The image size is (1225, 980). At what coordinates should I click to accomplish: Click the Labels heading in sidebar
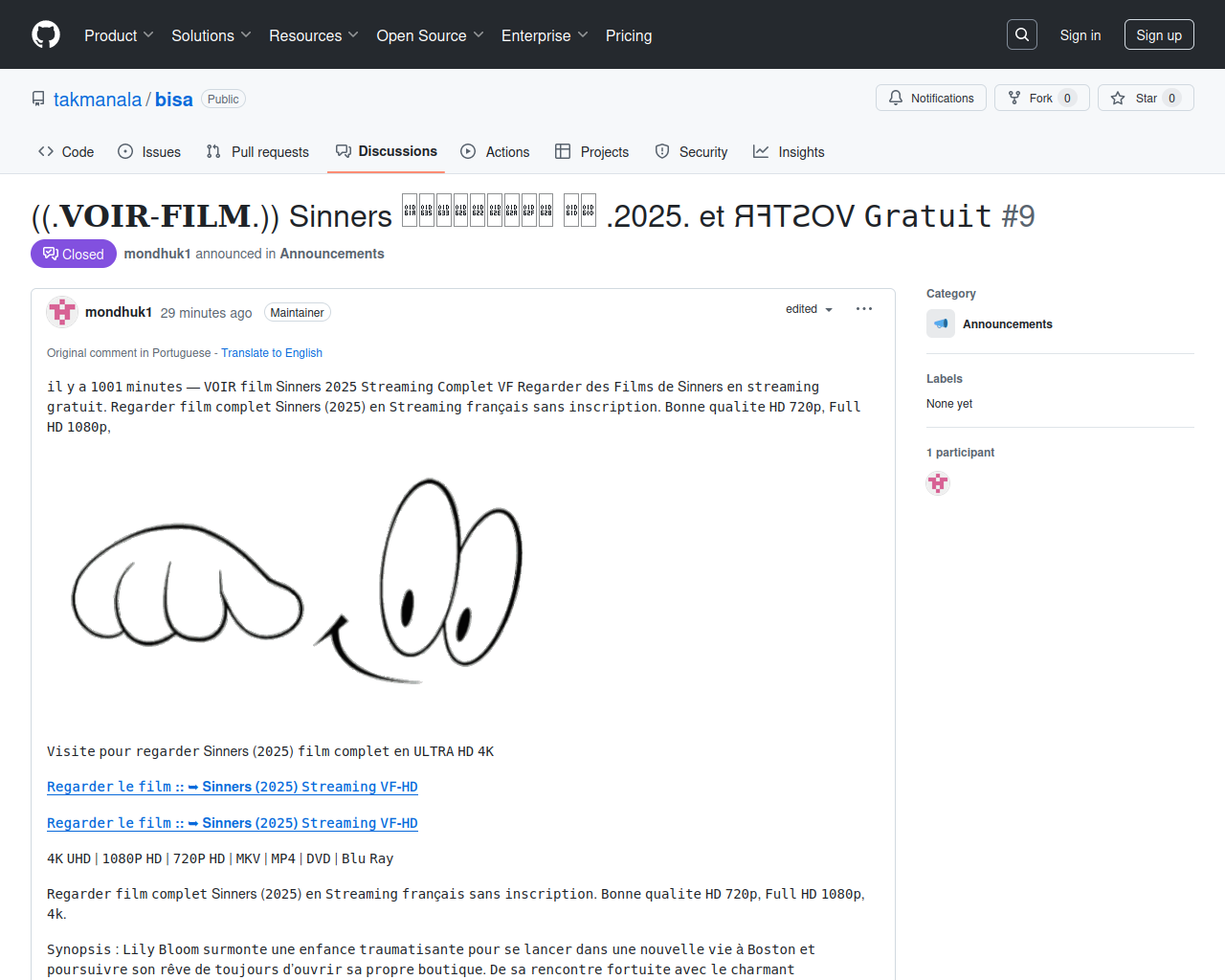point(945,379)
